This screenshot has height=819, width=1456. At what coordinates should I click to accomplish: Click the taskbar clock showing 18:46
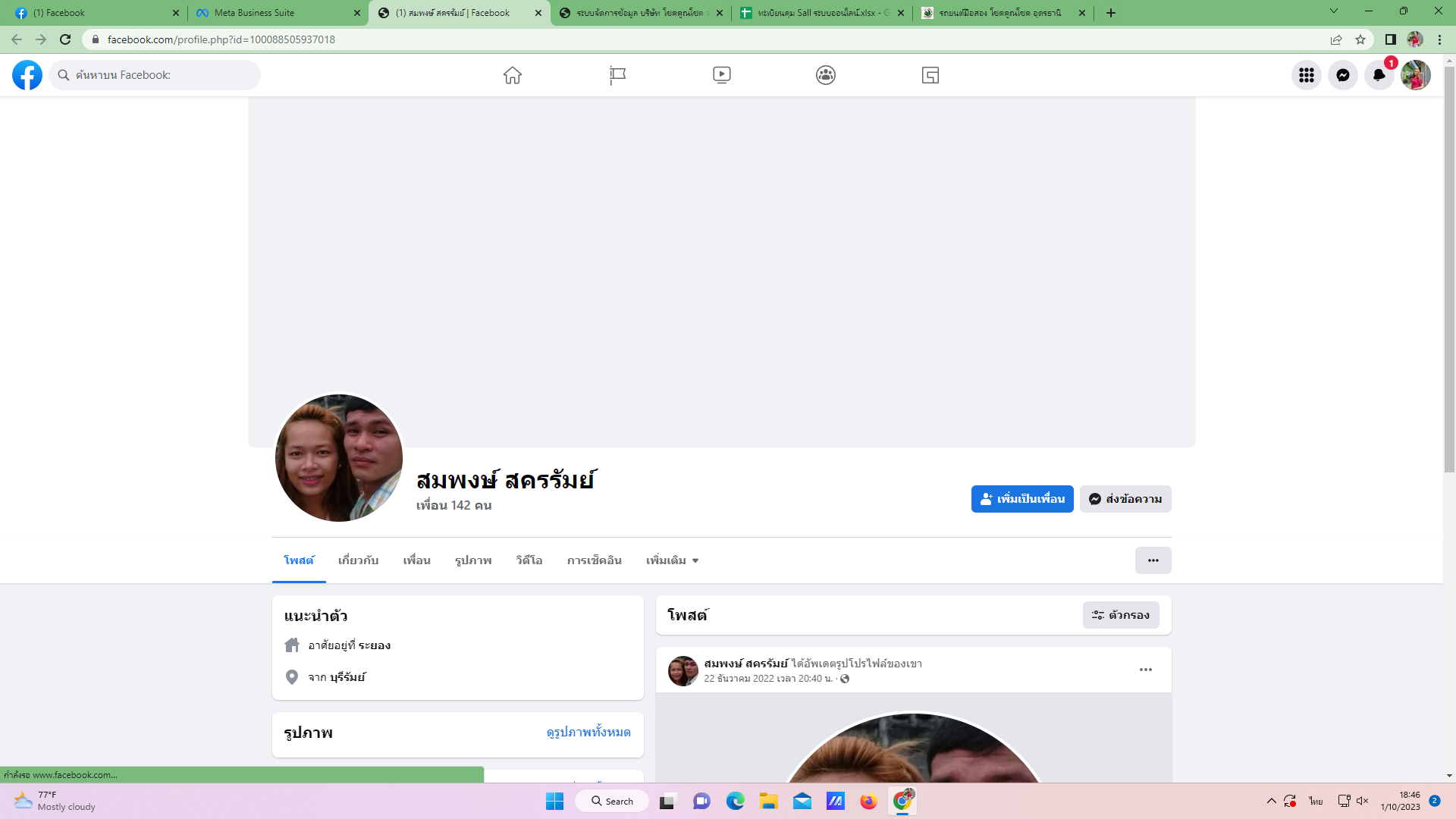click(x=1400, y=801)
